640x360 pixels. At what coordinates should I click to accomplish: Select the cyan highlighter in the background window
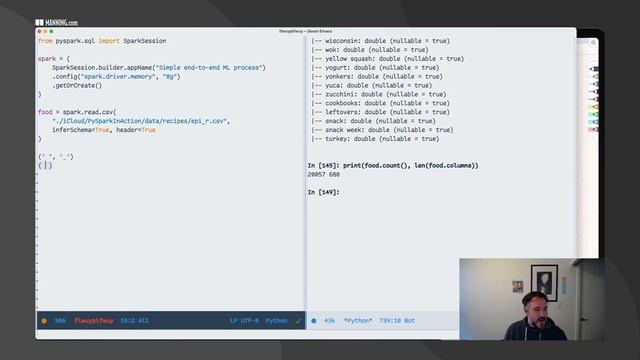pyautogui.click(x=594, y=122)
